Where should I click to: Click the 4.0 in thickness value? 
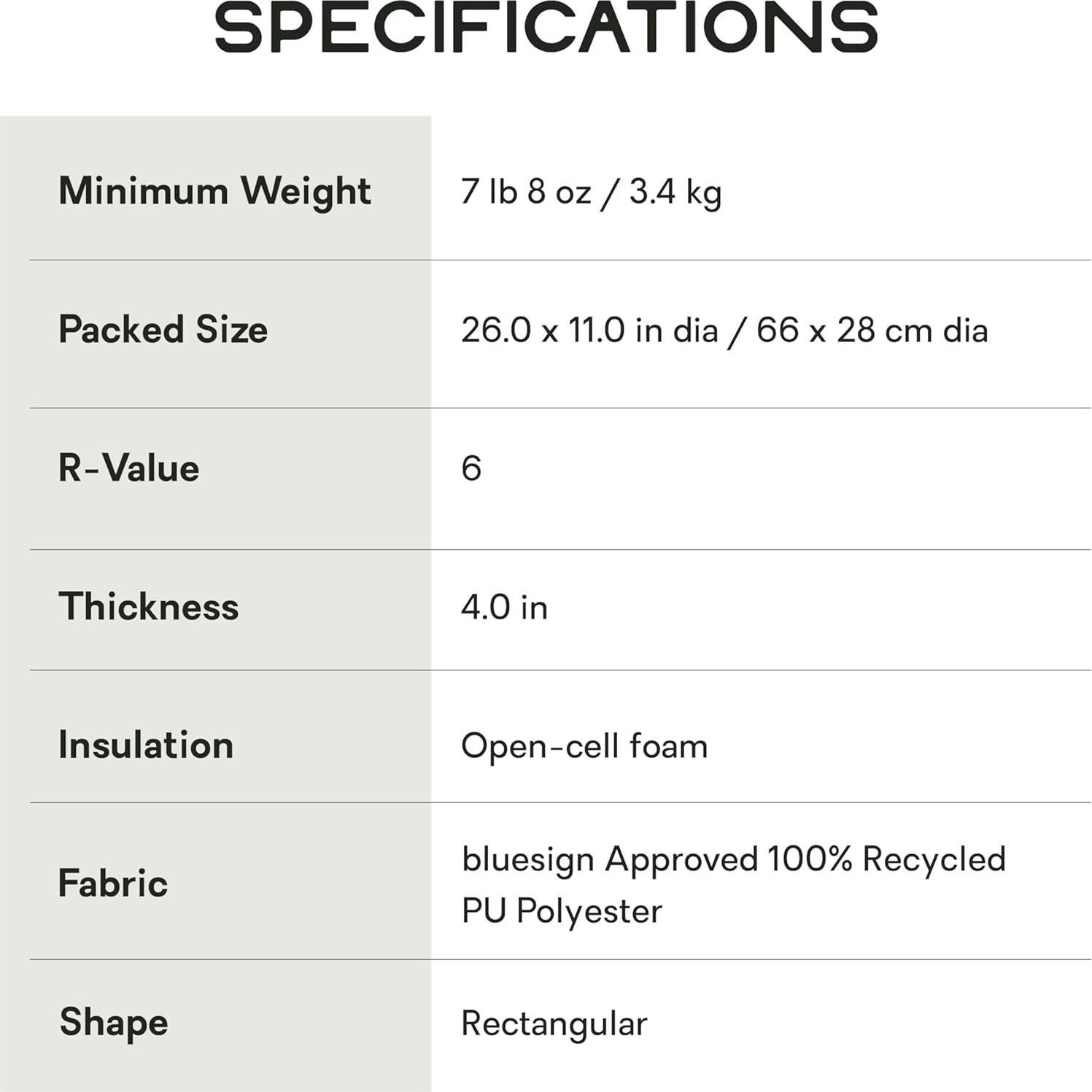pos(504,607)
